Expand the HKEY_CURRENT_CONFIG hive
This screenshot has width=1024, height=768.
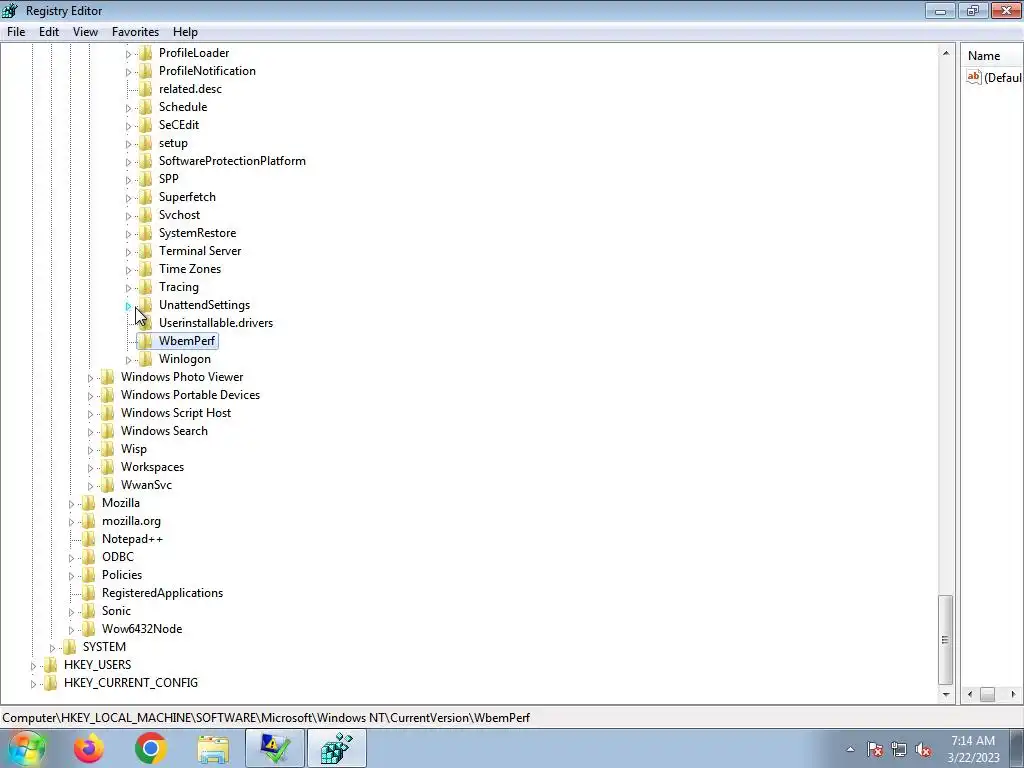point(33,684)
